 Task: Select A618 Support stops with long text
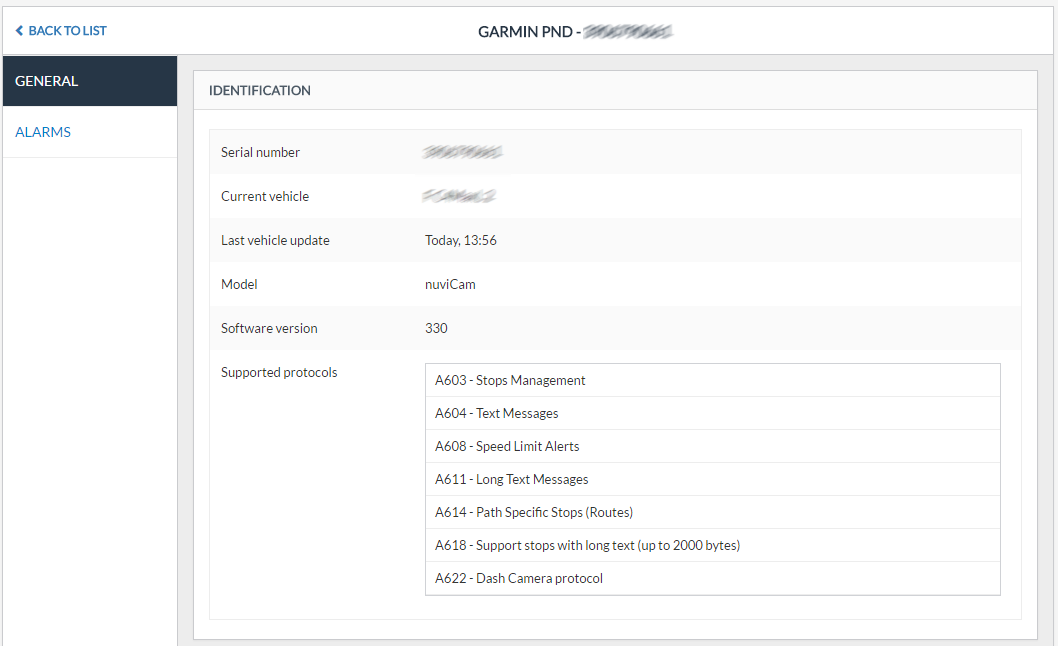(x=587, y=545)
